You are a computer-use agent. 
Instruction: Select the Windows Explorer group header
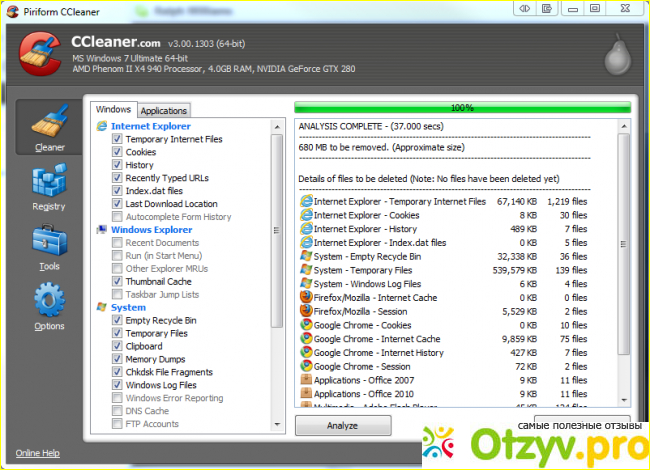(152, 230)
